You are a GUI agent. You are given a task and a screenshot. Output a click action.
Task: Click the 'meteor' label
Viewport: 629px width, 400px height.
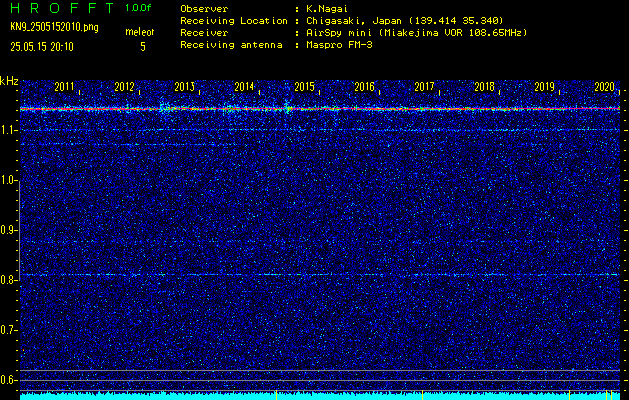[x=140, y=32]
